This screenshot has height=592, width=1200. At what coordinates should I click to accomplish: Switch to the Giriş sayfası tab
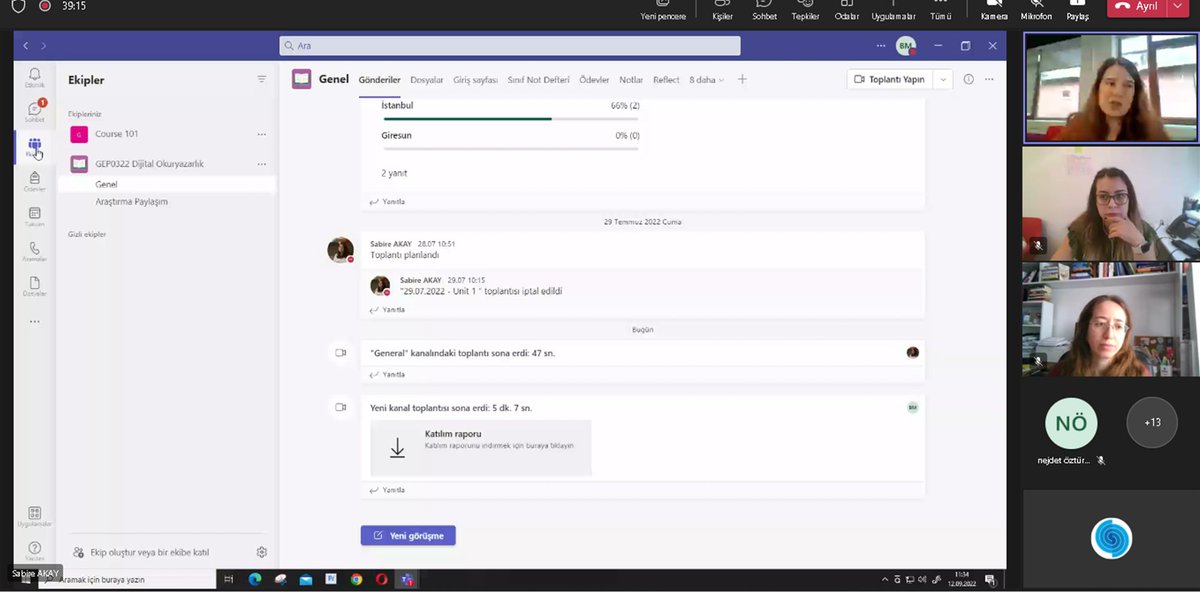tap(475, 80)
